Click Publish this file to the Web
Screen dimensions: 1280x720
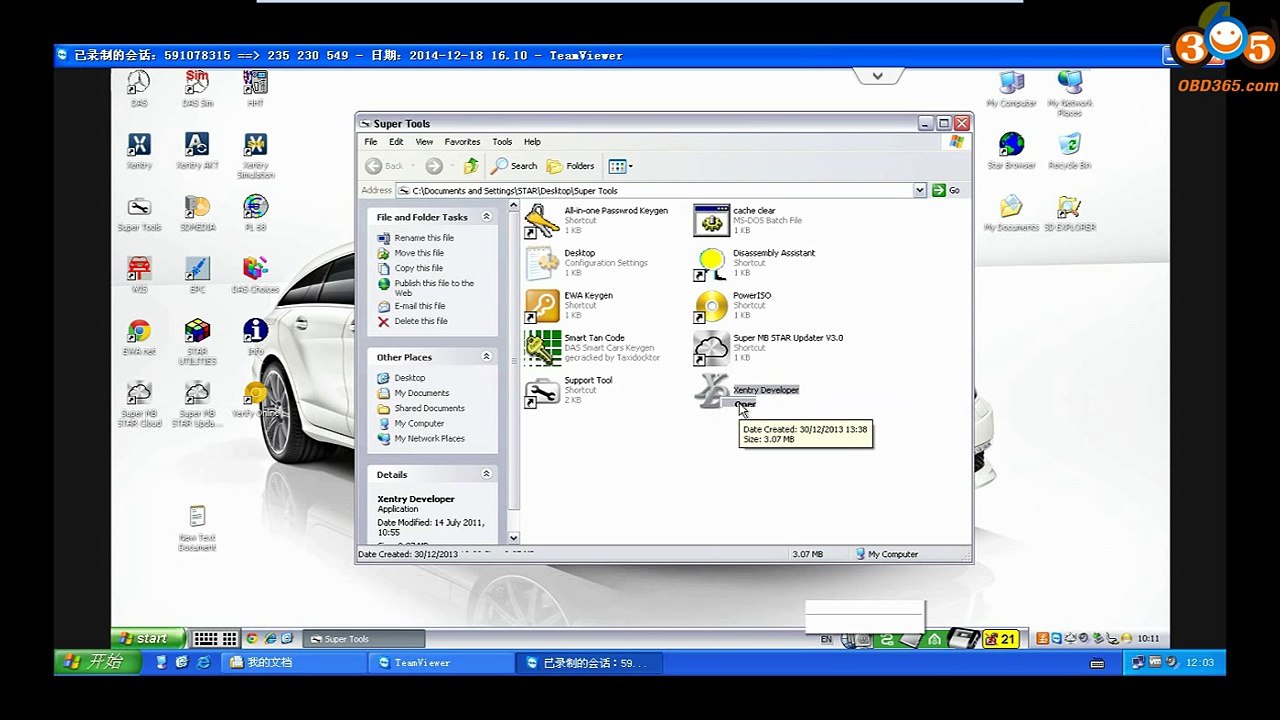tap(434, 288)
